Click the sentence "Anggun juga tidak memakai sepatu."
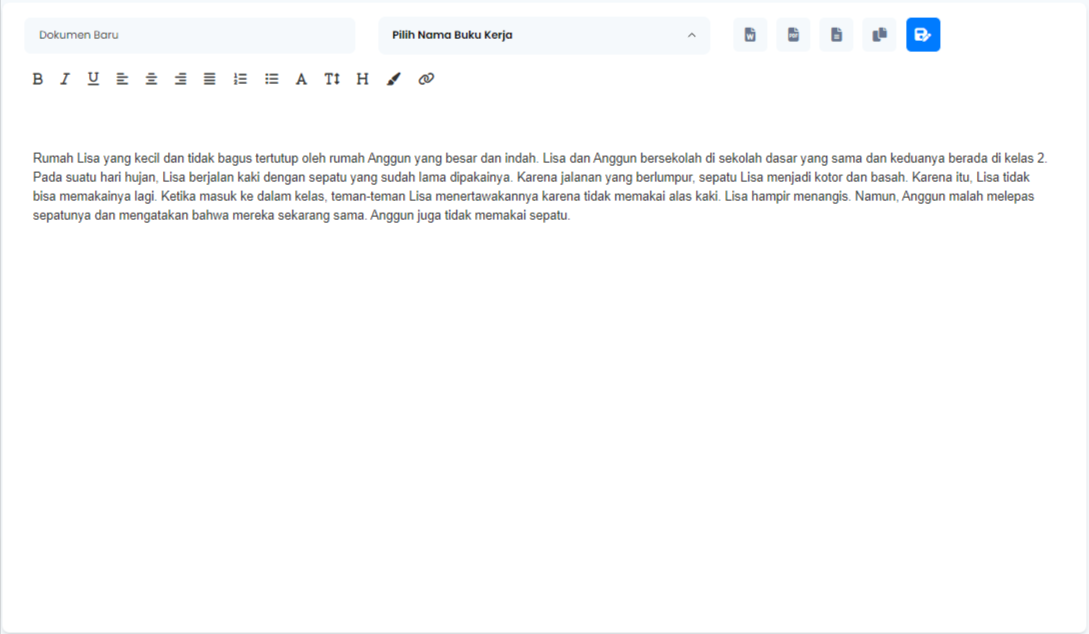This screenshot has height=634, width=1089. click(470, 215)
